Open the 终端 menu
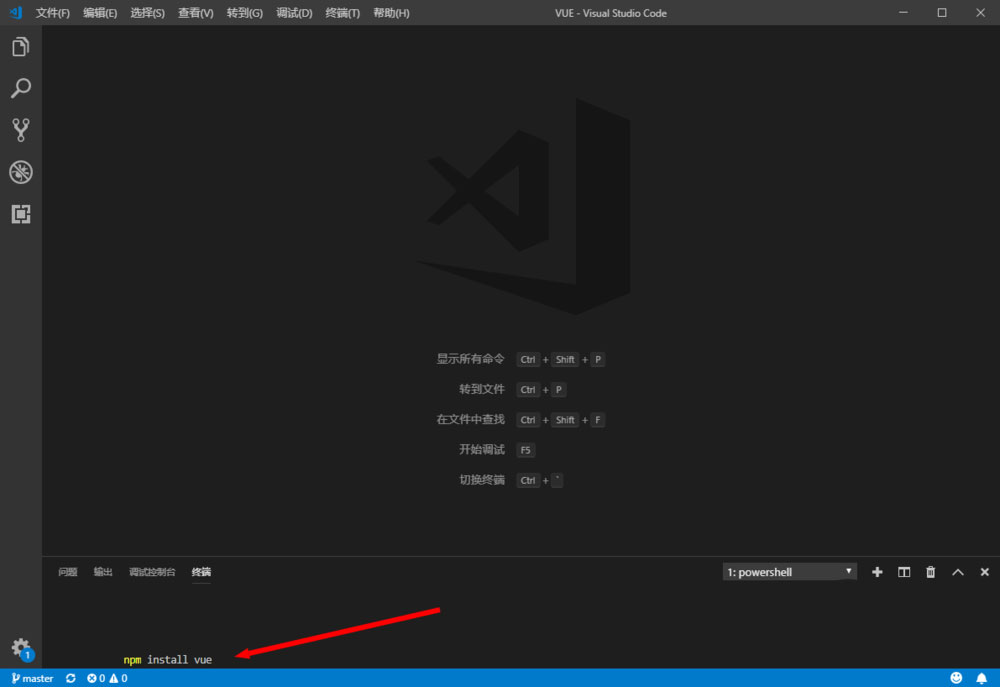The width and height of the screenshot is (1000, 687). pyautogui.click(x=341, y=13)
